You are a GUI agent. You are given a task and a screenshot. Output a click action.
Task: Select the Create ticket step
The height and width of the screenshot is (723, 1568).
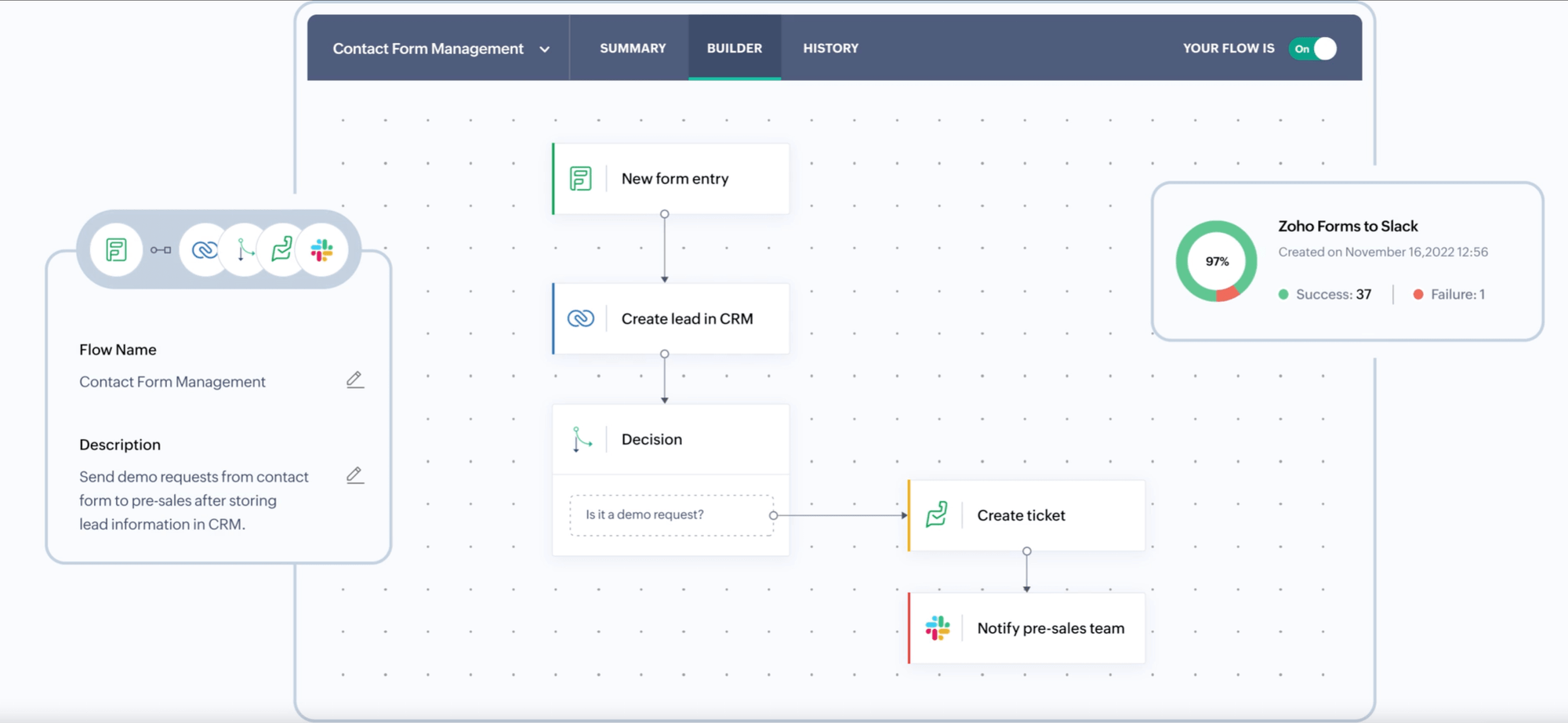click(1026, 515)
